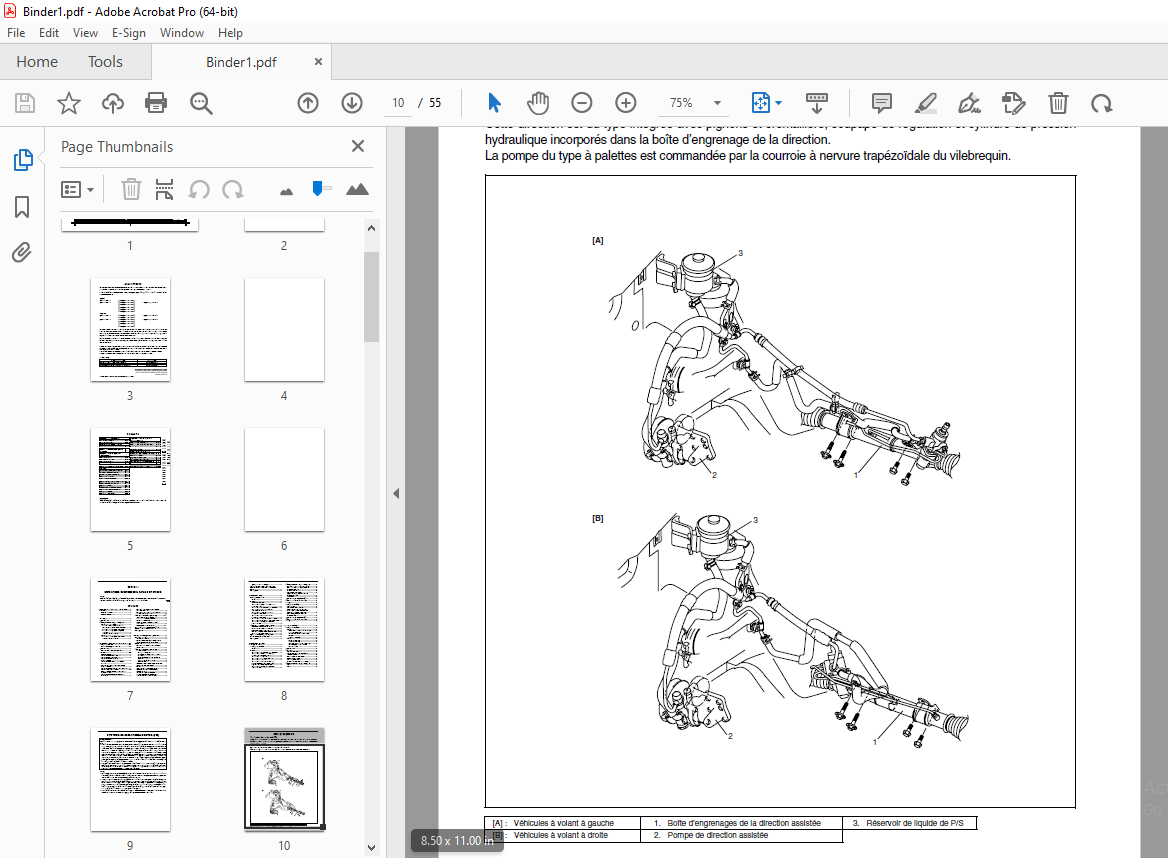Zoom in with the plus circle

click(x=626, y=103)
